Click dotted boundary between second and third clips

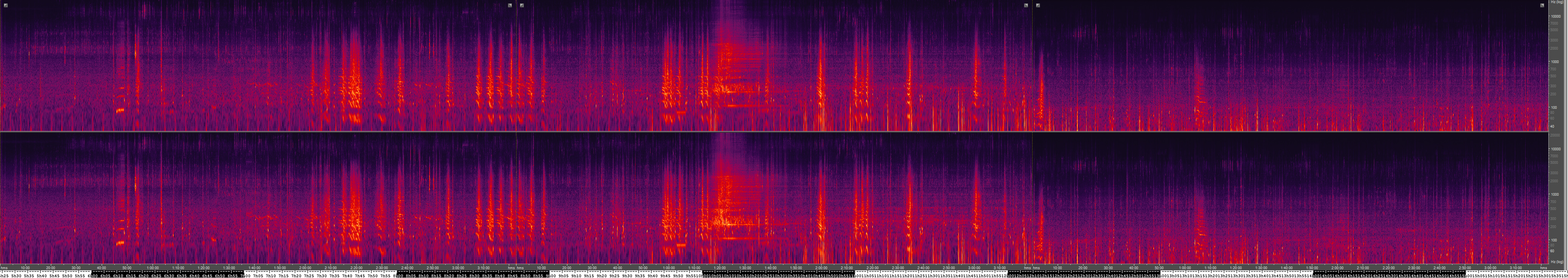click(x=1033, y=67)
